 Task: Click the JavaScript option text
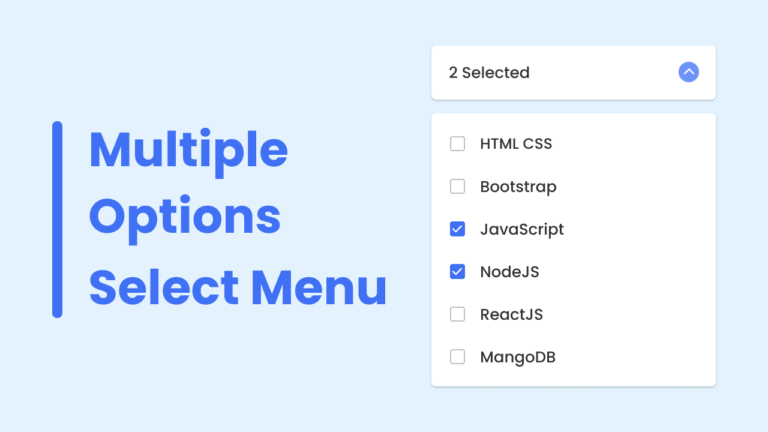[x=522, y=229]
